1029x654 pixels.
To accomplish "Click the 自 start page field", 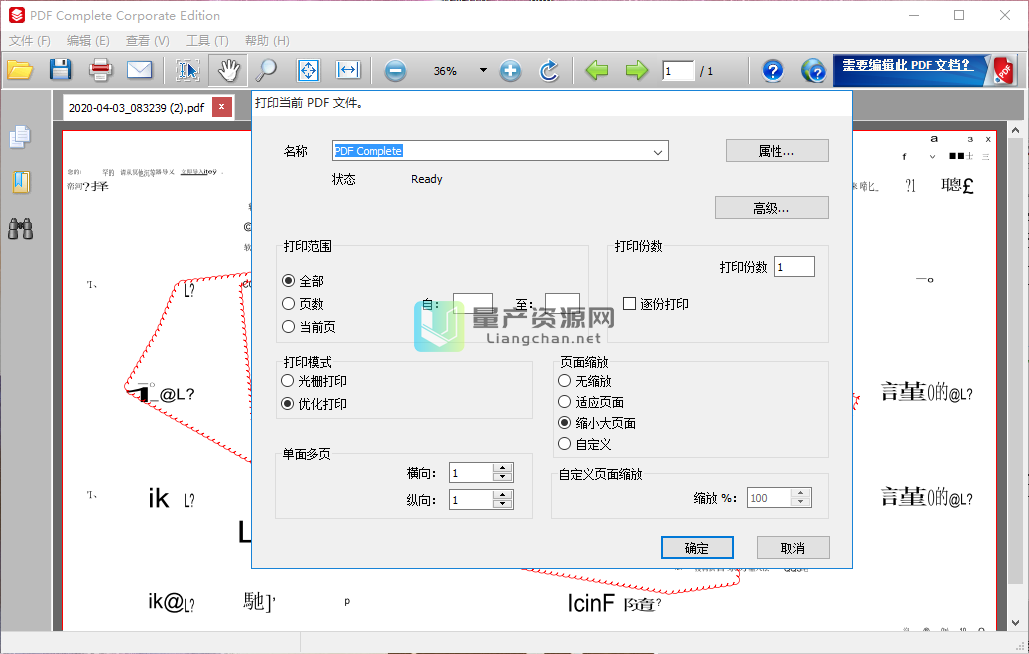I will coord(472,303).
